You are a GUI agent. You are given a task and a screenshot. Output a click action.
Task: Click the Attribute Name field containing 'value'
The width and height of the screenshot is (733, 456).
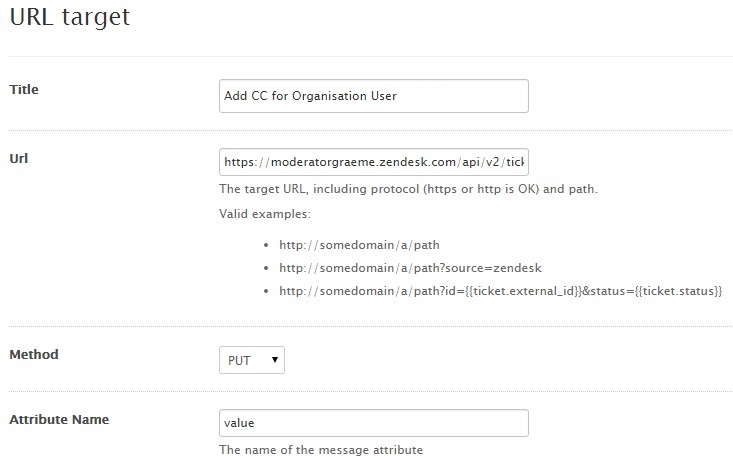pyautogui.click(x=373, y=424)
